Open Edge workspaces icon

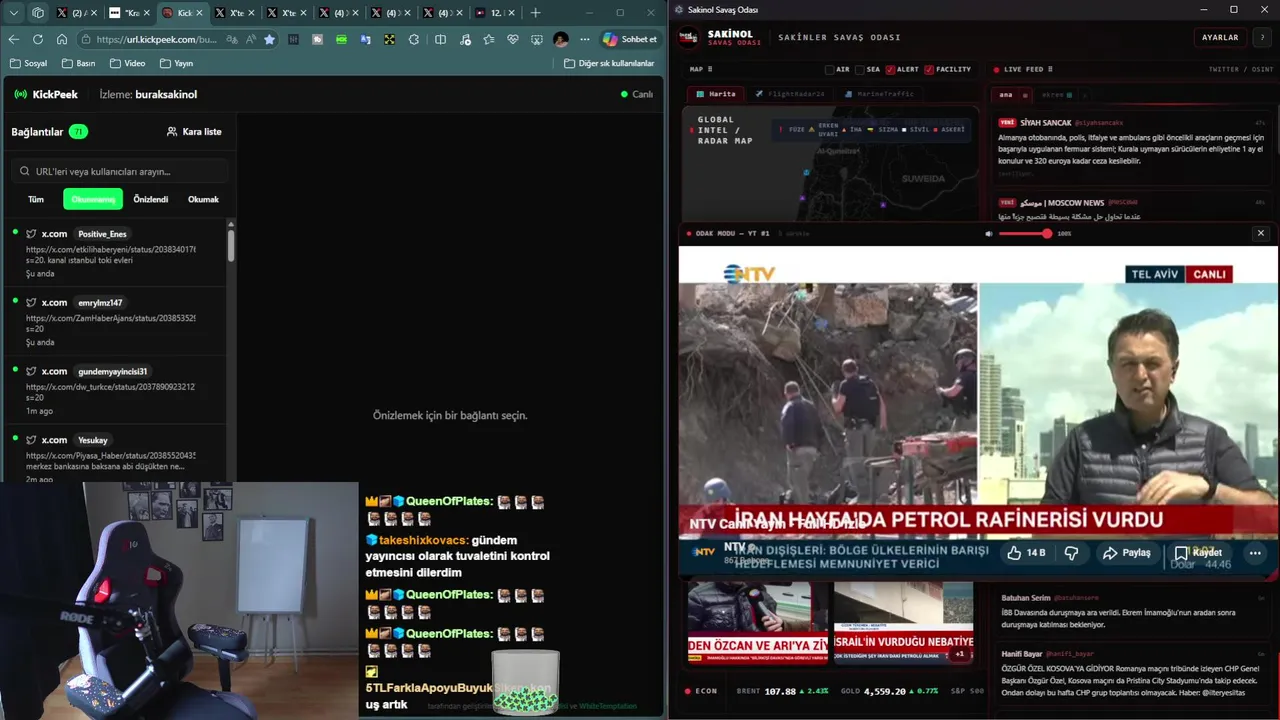point(38,13)
